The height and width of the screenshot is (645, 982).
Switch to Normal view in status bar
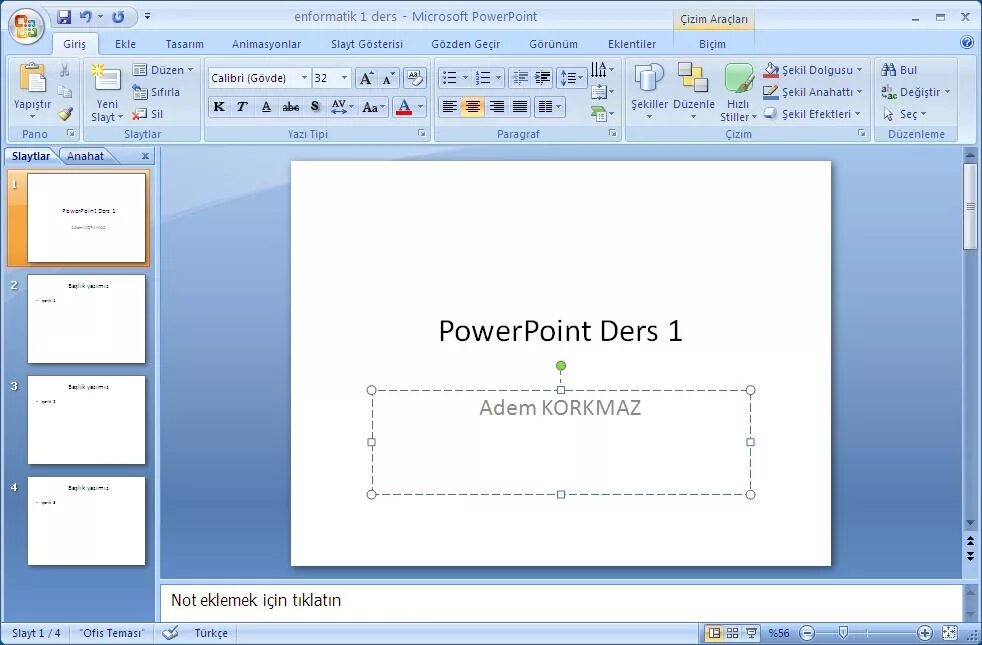click(x=713, y=633)
